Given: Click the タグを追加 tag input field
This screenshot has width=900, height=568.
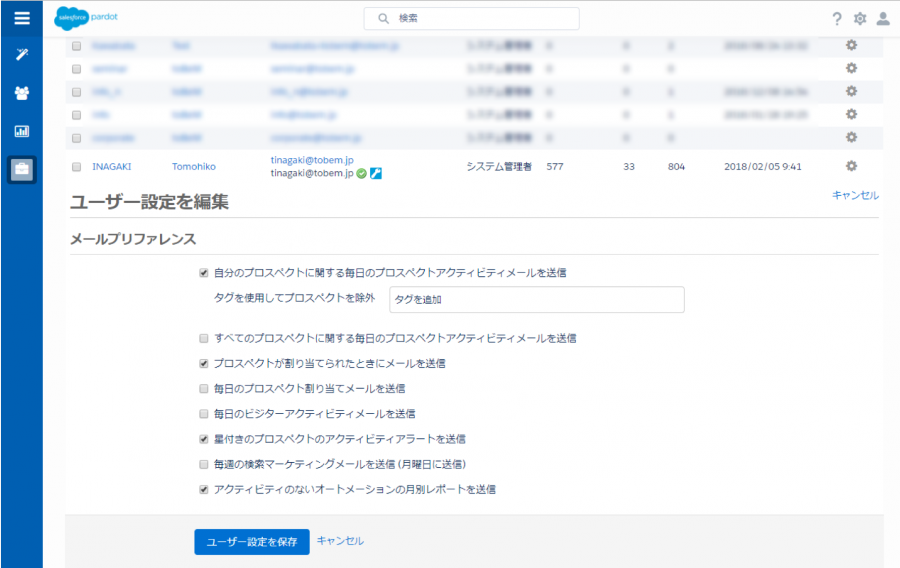Looking at the screenshot, I should 536,299.
